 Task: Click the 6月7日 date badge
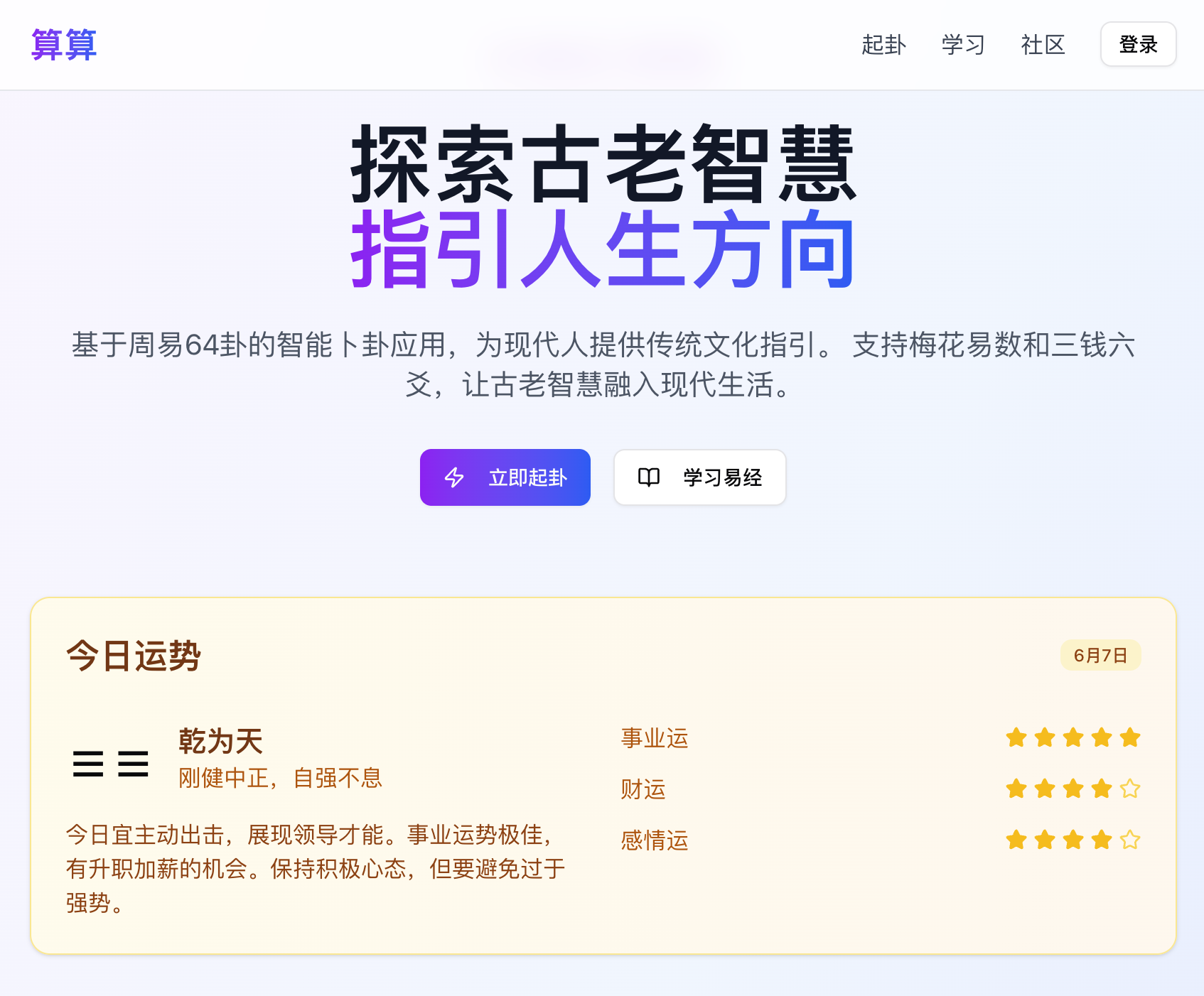pos(1100,655)
